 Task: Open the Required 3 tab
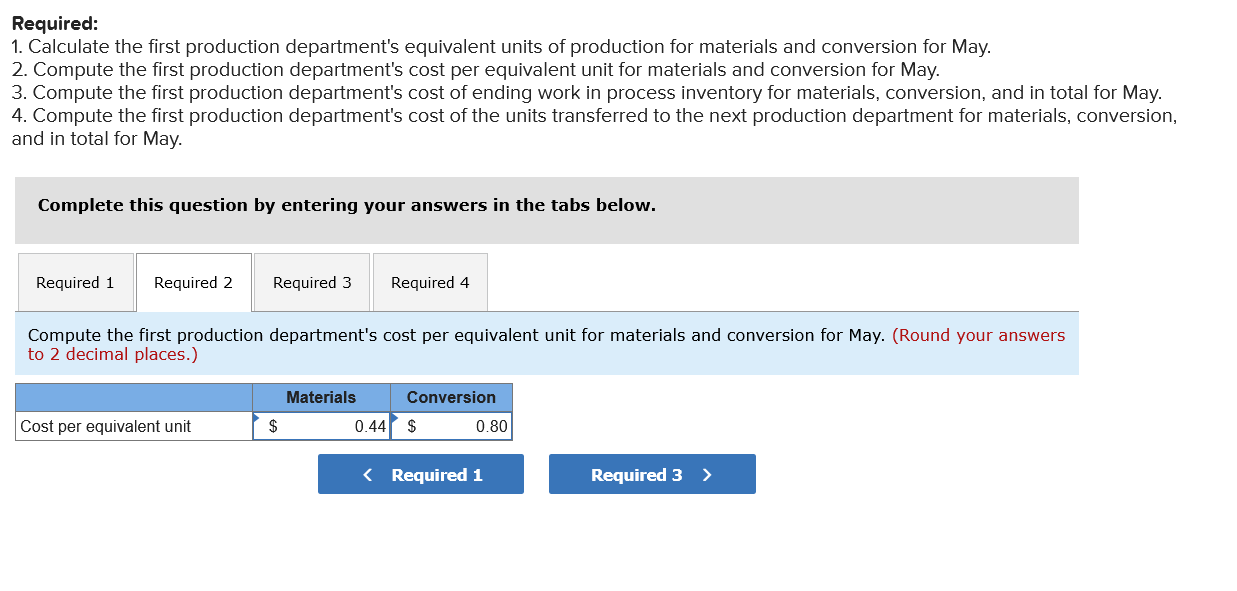312,283
